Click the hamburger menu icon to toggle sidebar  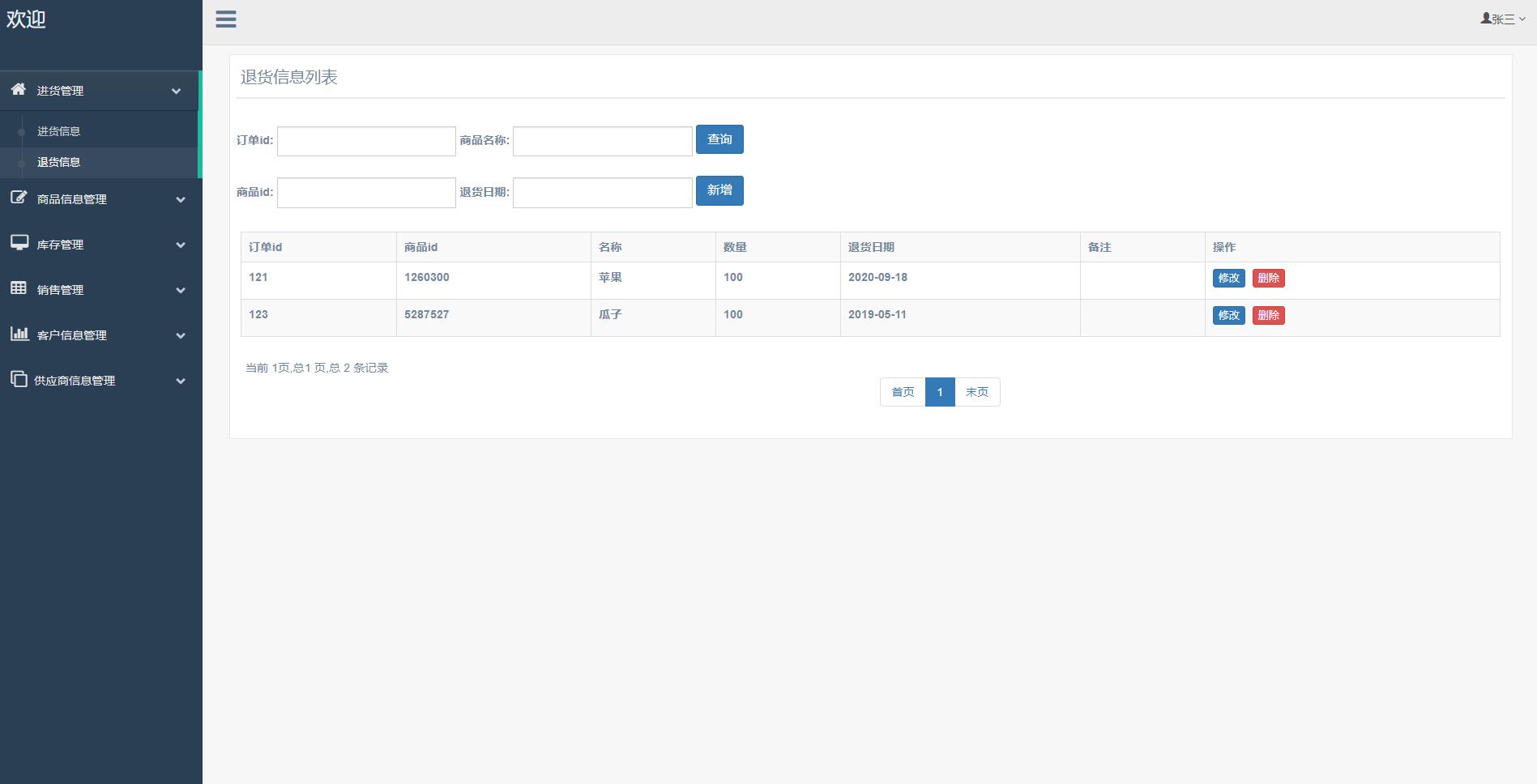(226, 19)
